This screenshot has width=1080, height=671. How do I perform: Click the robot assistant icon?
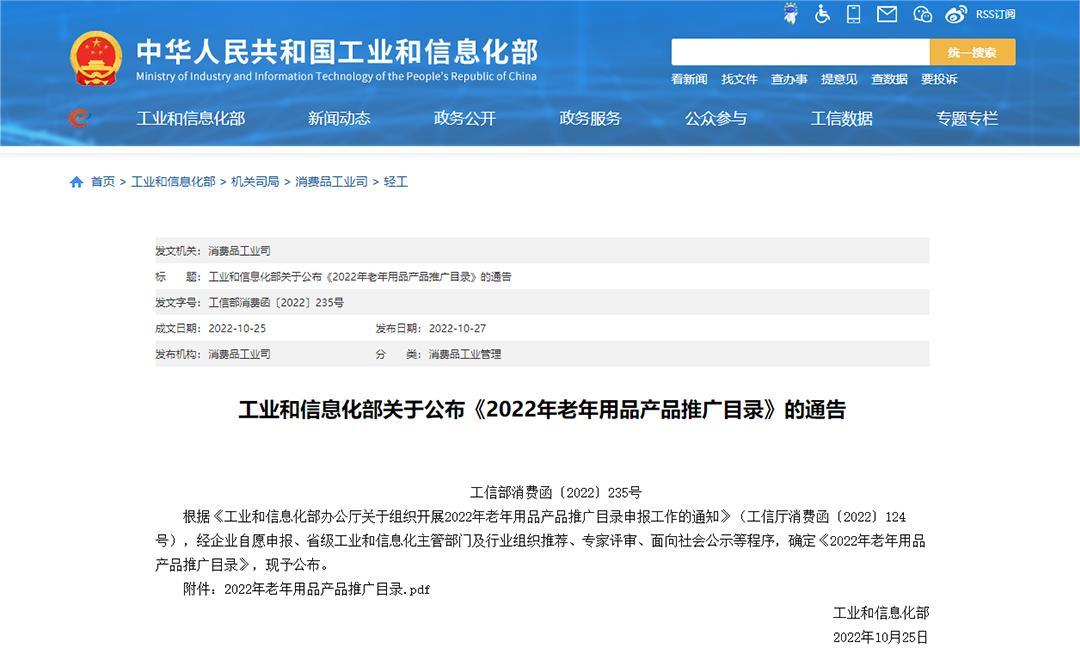click(790, 14)
